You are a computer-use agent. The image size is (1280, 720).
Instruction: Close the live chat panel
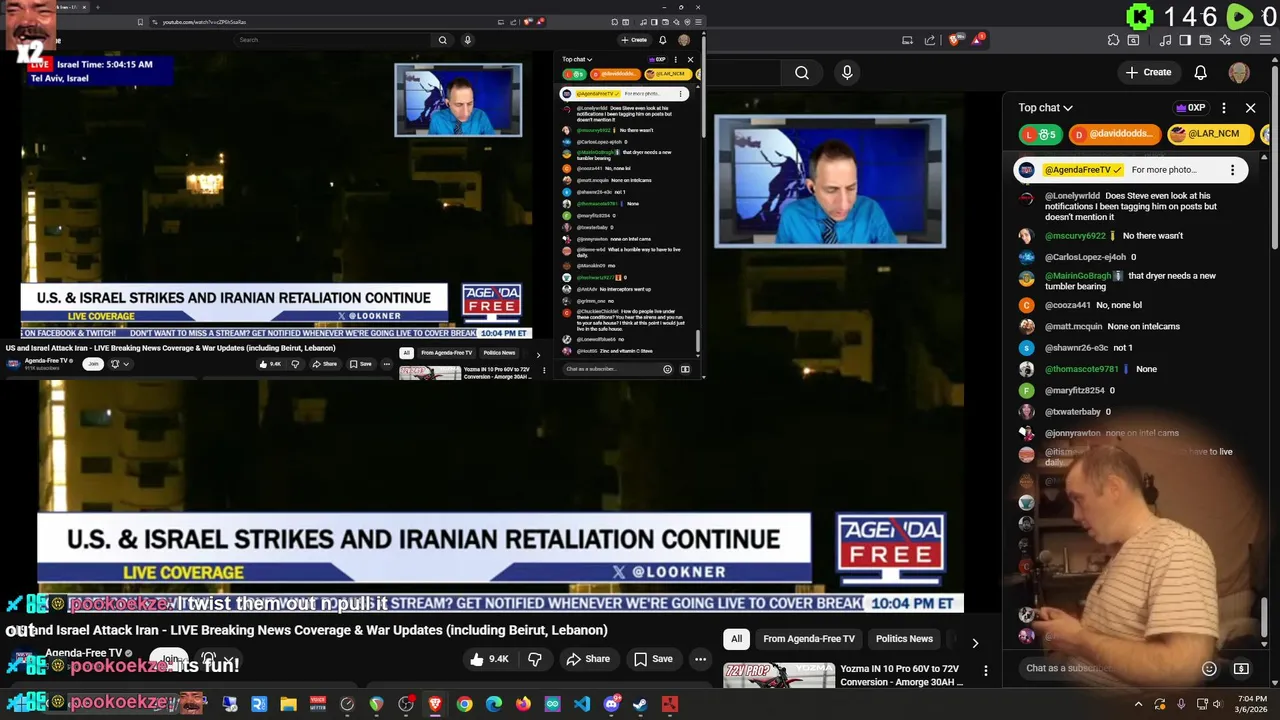coord(1250,107)
